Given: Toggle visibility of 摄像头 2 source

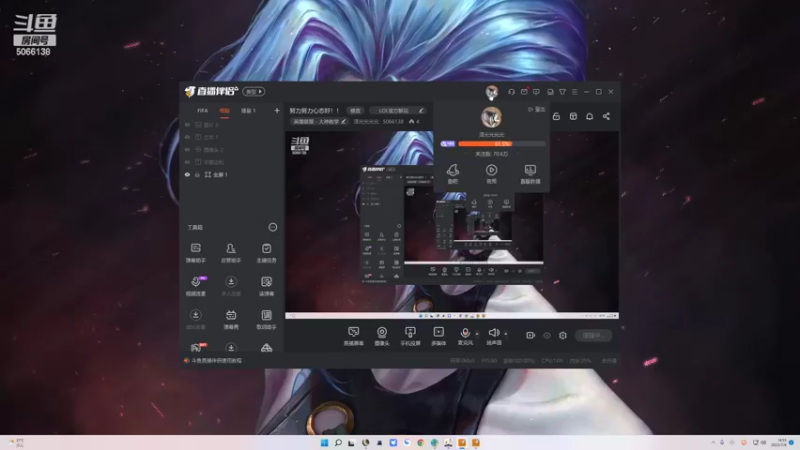Looking at the screenshot, I should (x=187, y=149).
